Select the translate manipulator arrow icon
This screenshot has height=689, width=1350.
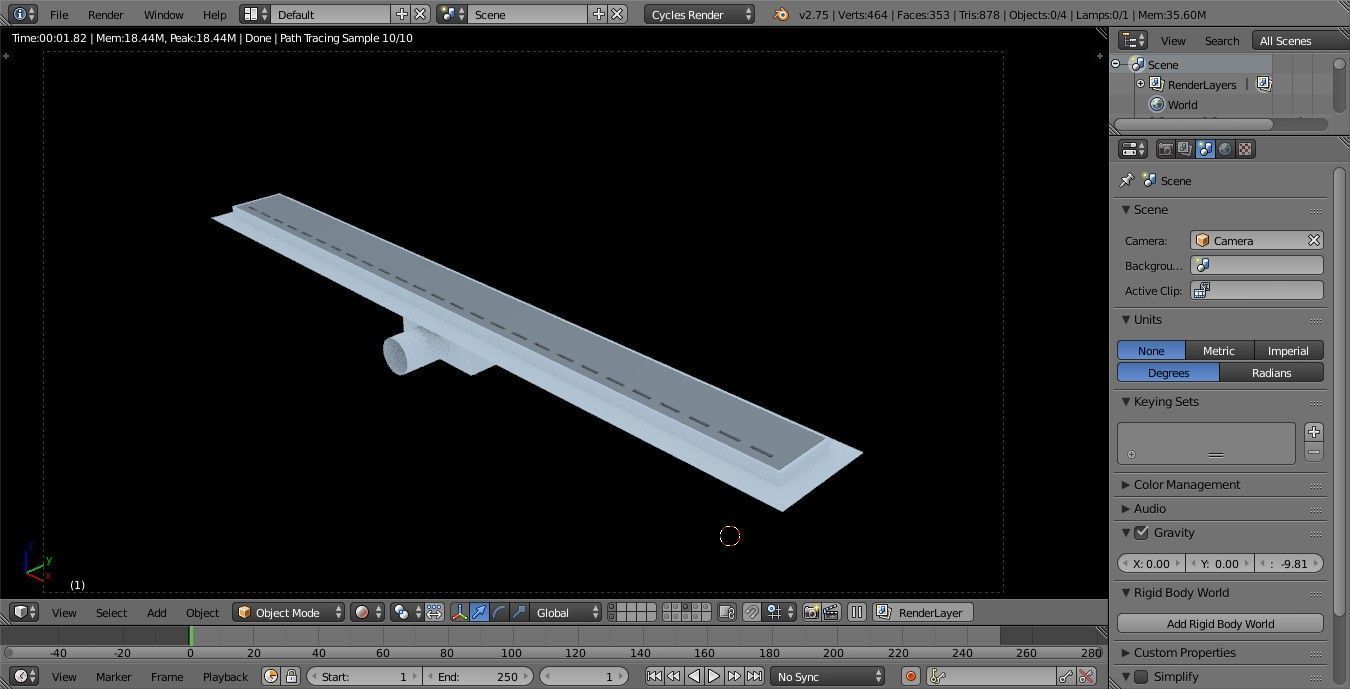tap(479, 612)
